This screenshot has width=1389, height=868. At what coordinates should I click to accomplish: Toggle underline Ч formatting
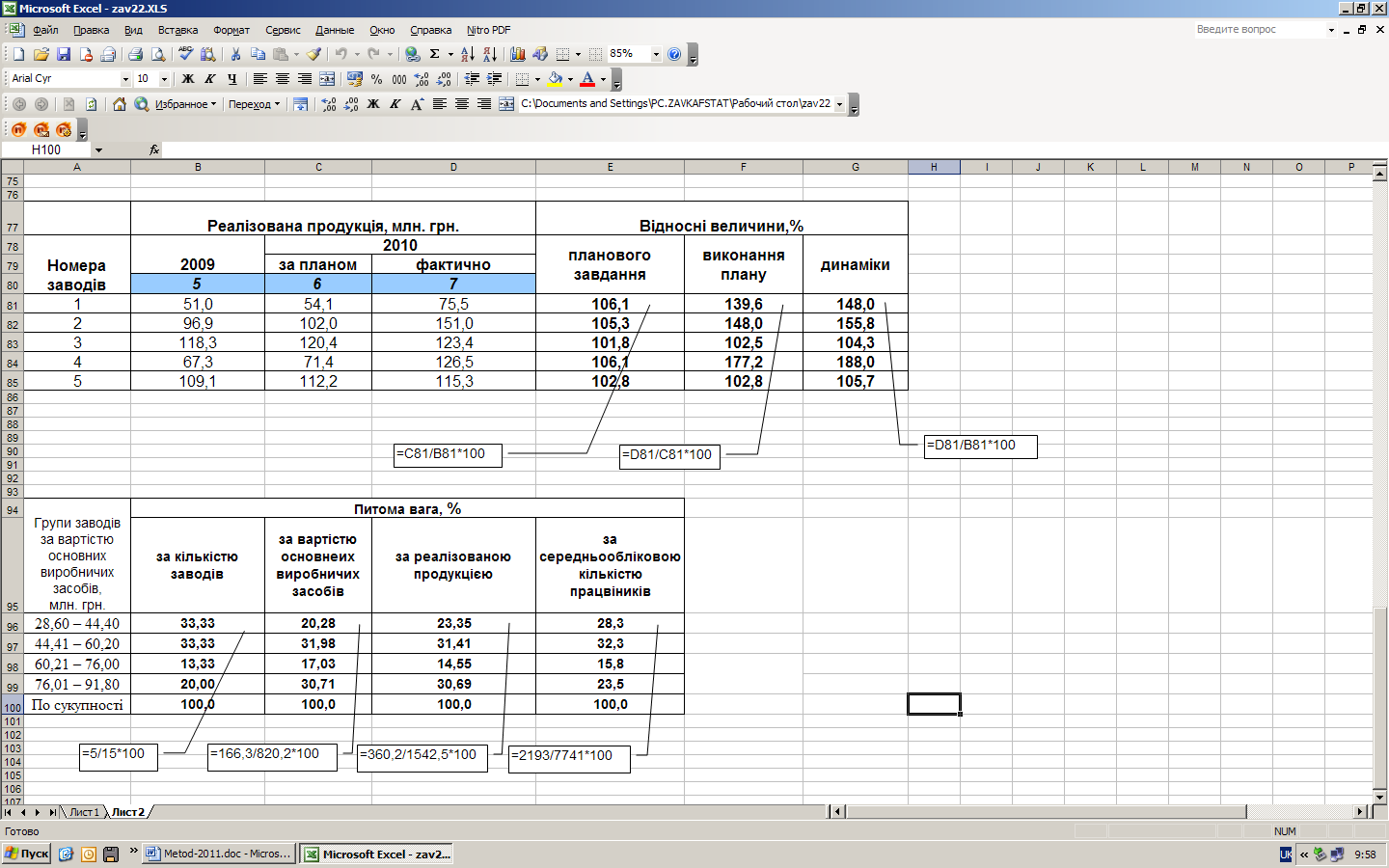232,79
